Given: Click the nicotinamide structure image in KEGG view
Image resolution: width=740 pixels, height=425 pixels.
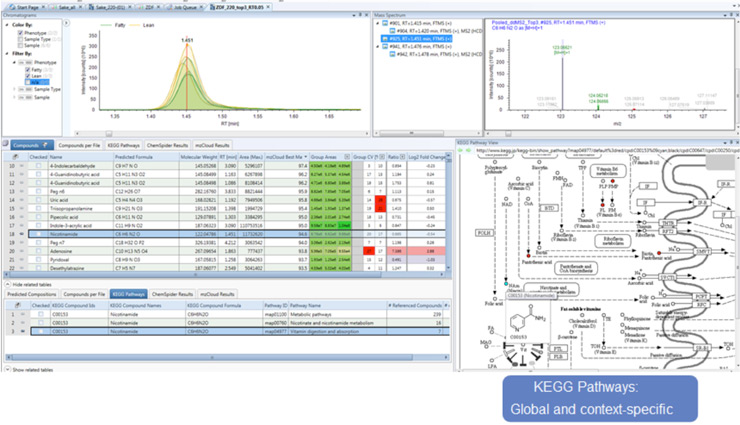Looking at the screenshot, I should click(x=528, y=322).
